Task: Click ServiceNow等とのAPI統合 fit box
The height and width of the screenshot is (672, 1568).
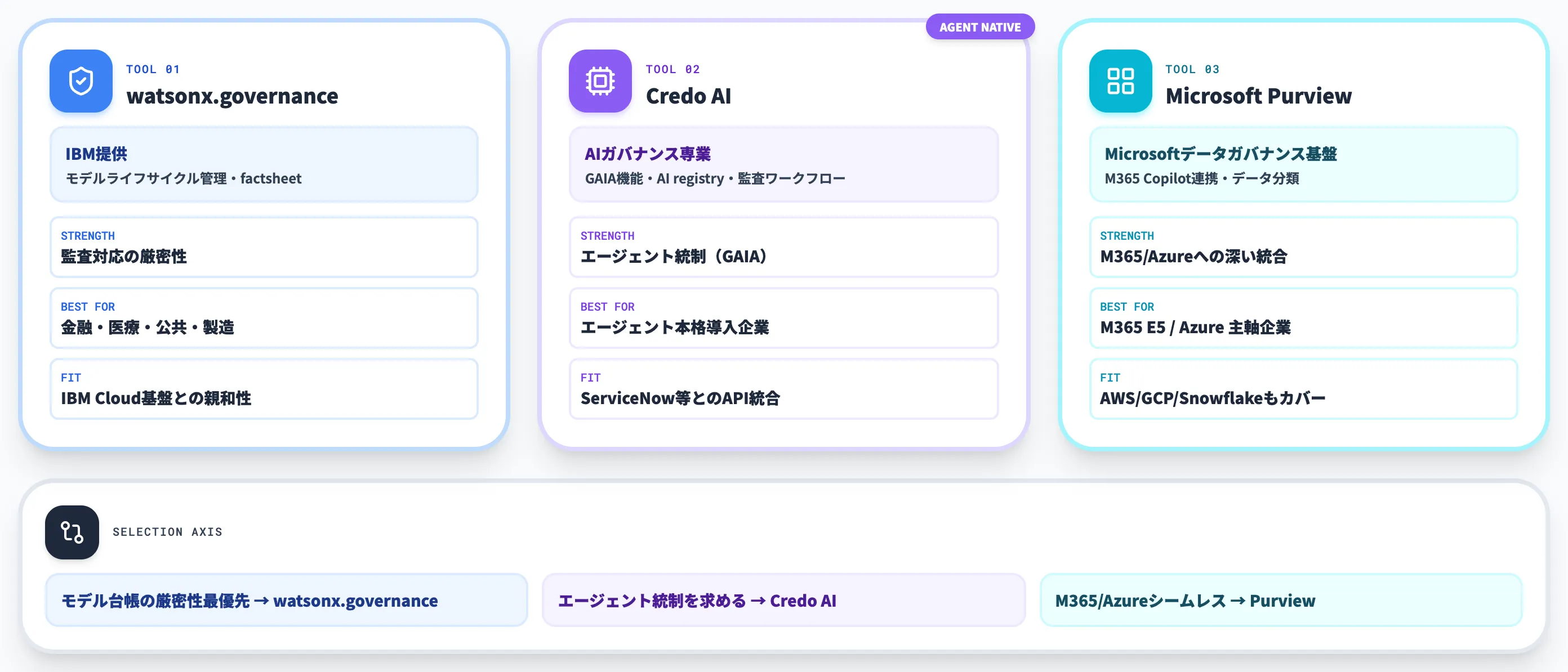Action: [783, 388]
